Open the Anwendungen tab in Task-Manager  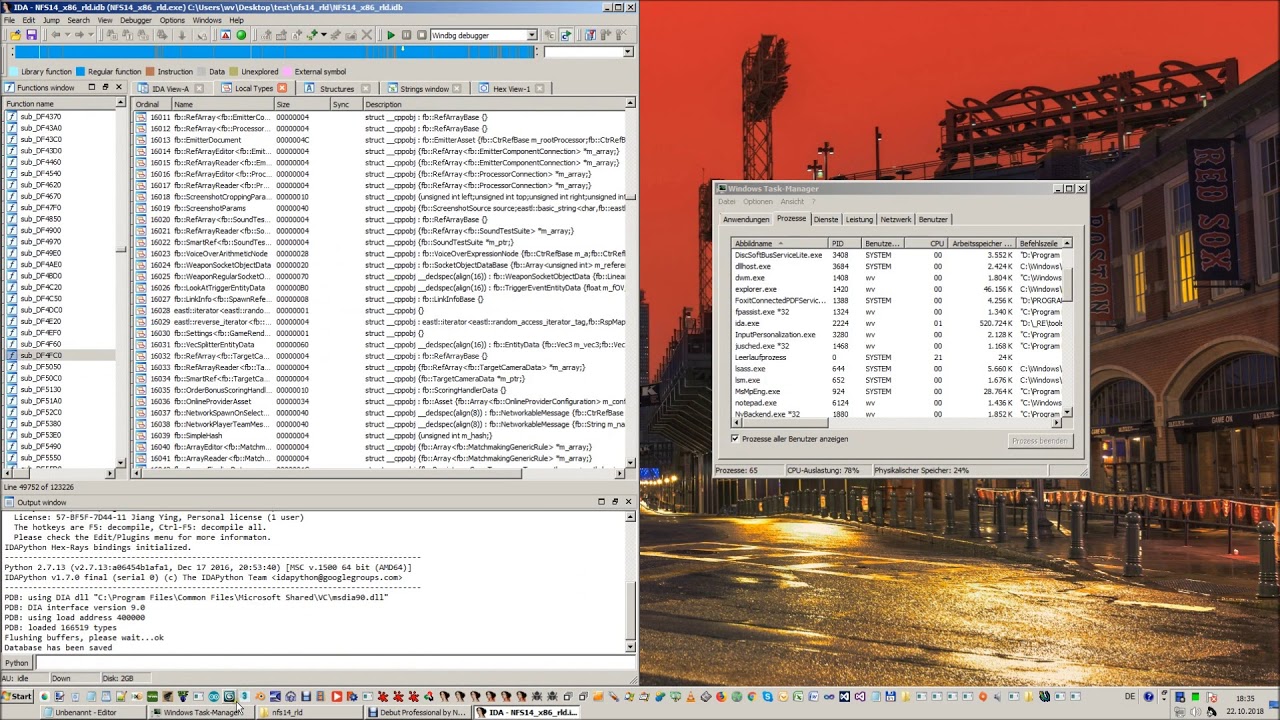746,219
